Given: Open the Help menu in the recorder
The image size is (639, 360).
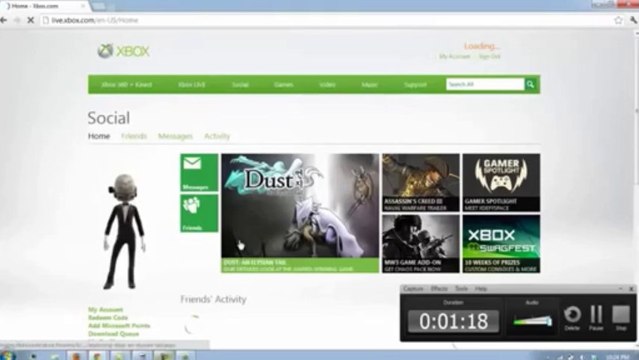Looking at the screenshot, I should tap(481, 289).
